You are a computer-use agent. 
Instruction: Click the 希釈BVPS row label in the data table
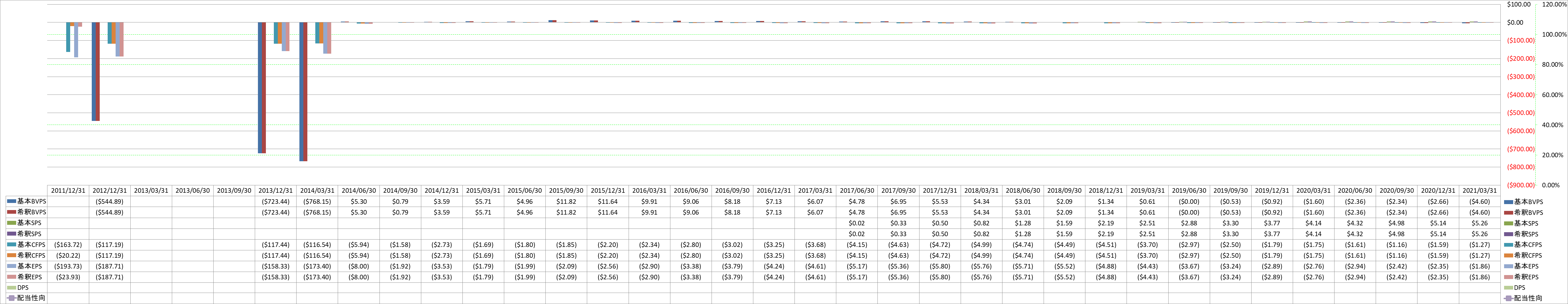click(31, 213)
